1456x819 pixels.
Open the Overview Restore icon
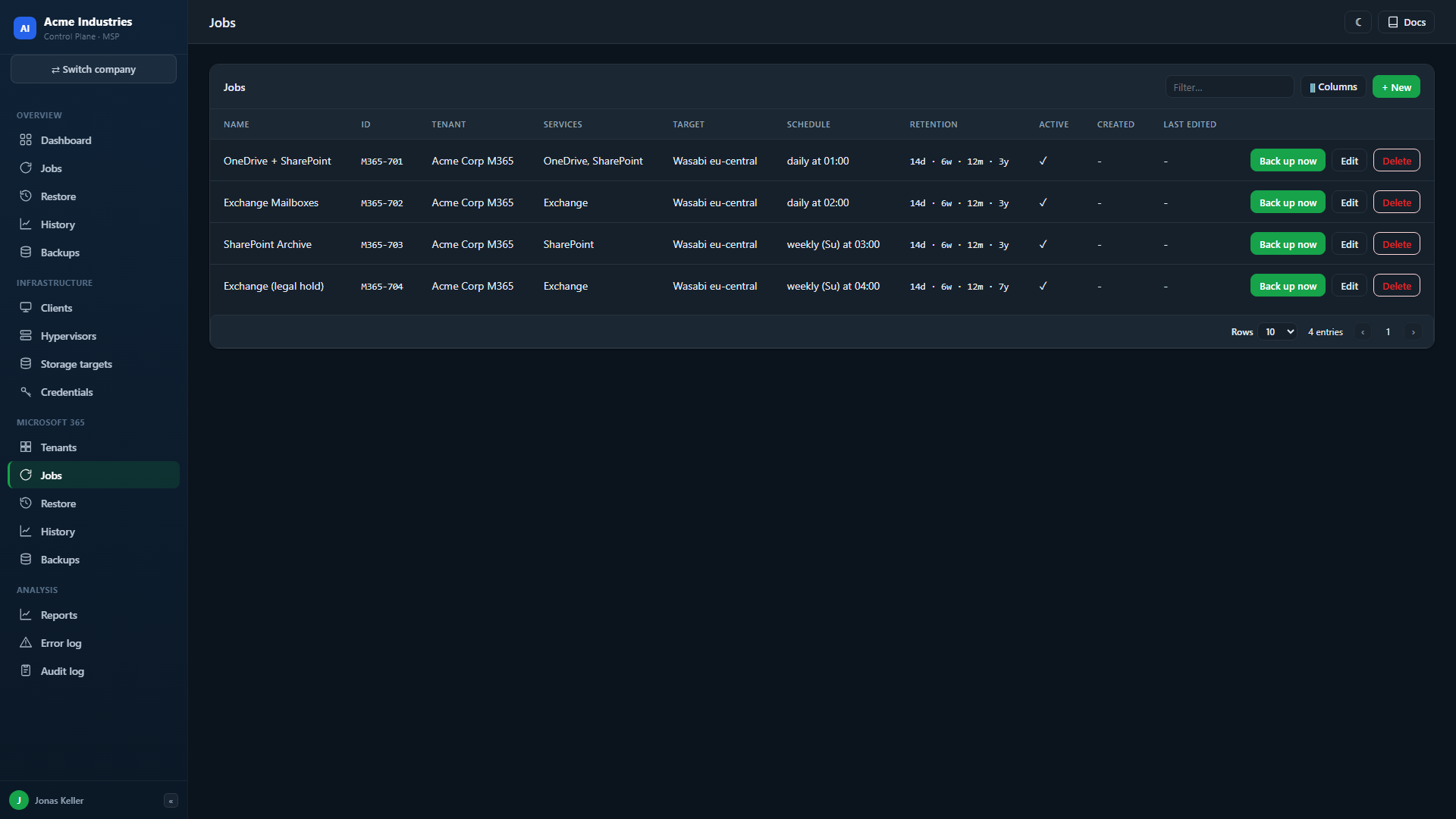(x=26, y=196)
